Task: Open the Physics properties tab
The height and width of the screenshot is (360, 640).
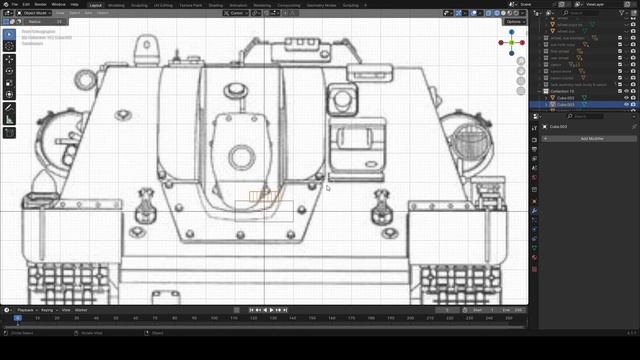Action: (x=534, y=230)
